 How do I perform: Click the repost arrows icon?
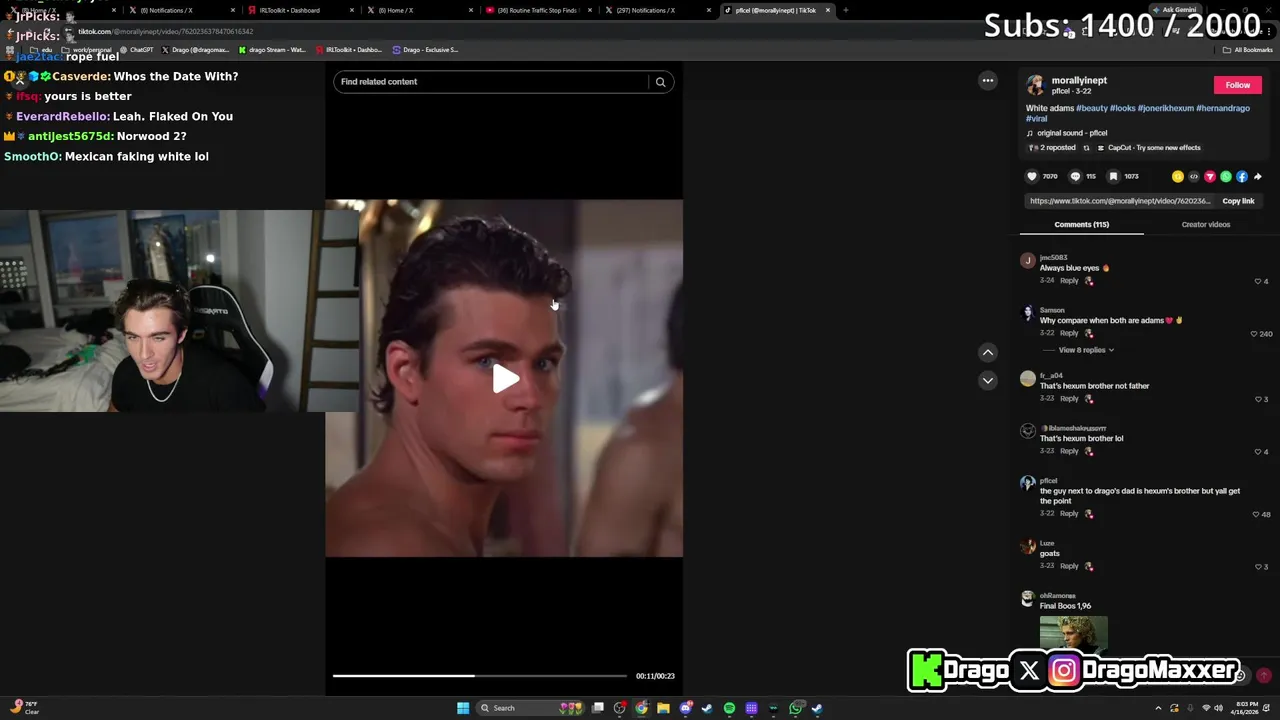pyautogui.click(x=1086, y=148)
